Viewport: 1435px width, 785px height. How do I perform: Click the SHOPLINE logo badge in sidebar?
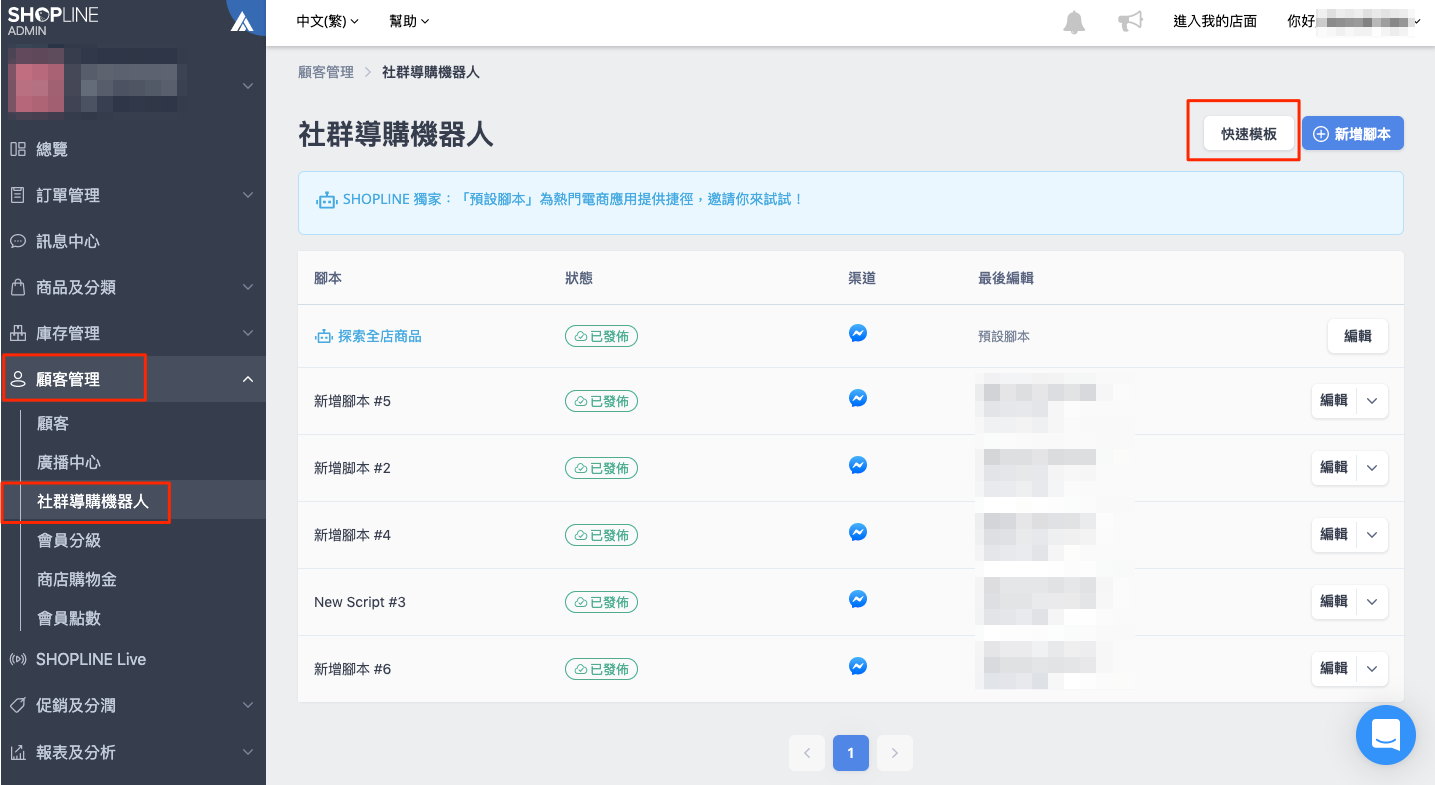coord(242,21)
